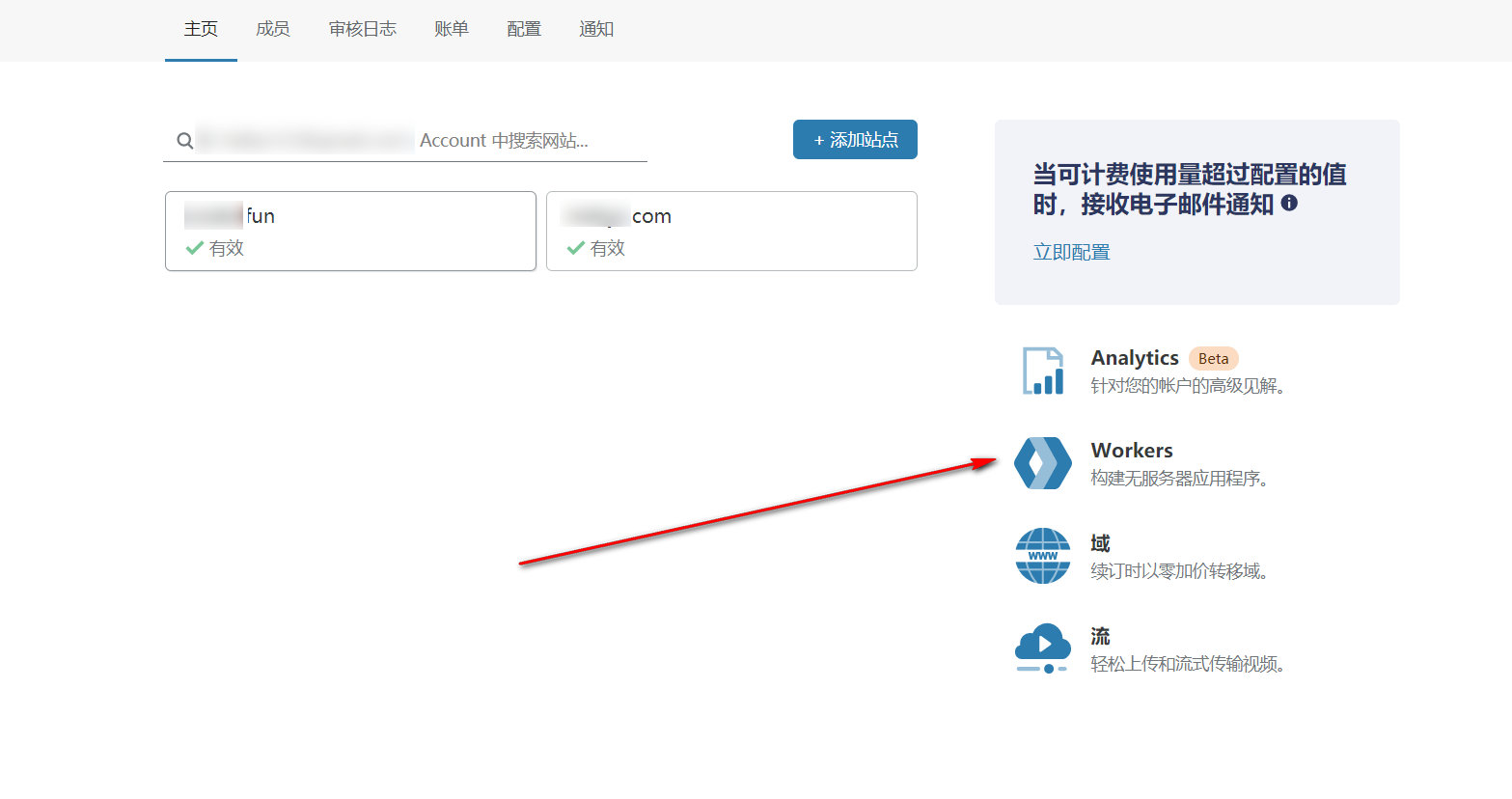Click the info icon beside notification heading

point(1289,204)
